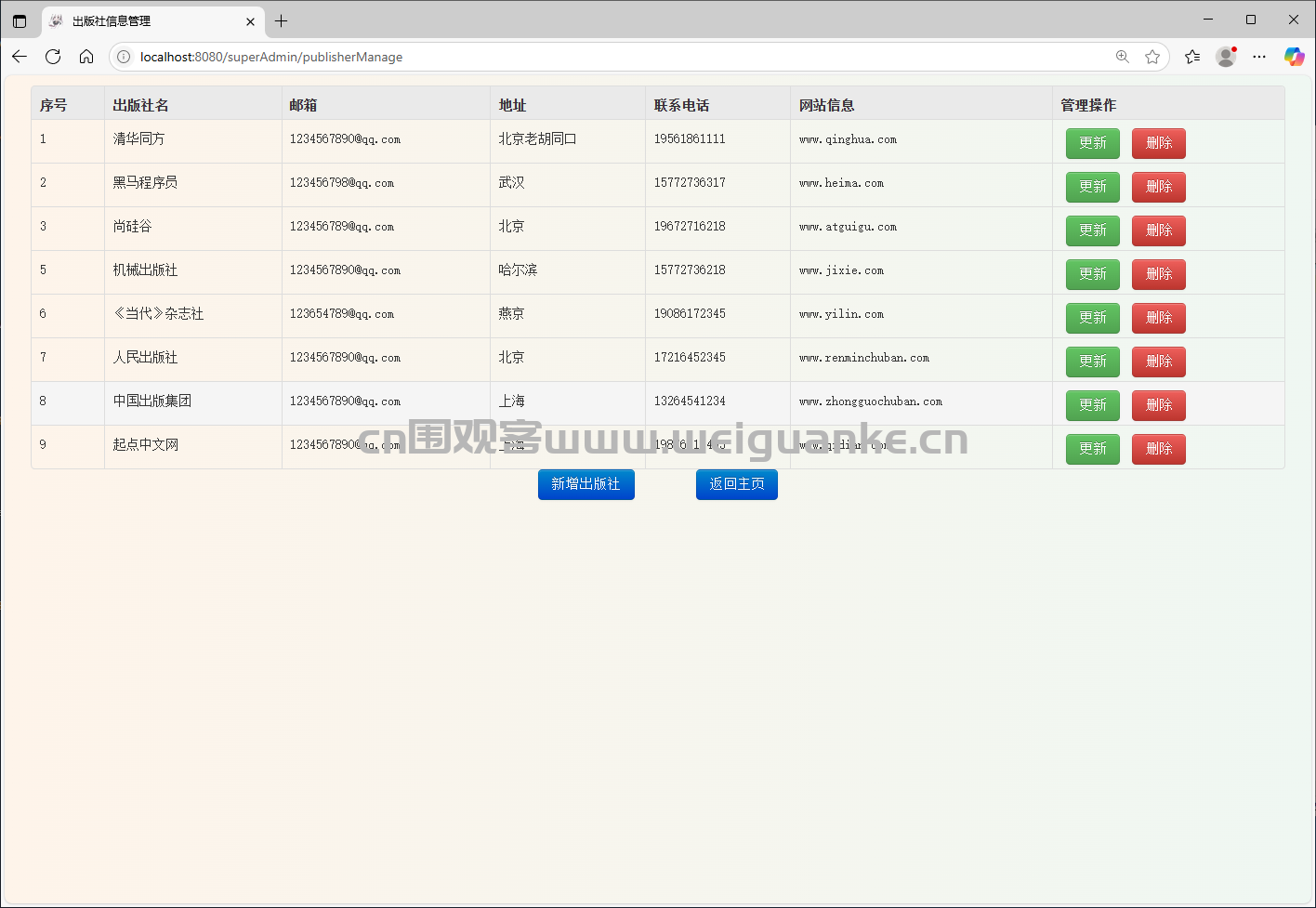Update the 清华同方 publisher entry
Screen dimensions: 1316x908
tap(1092, 143)
